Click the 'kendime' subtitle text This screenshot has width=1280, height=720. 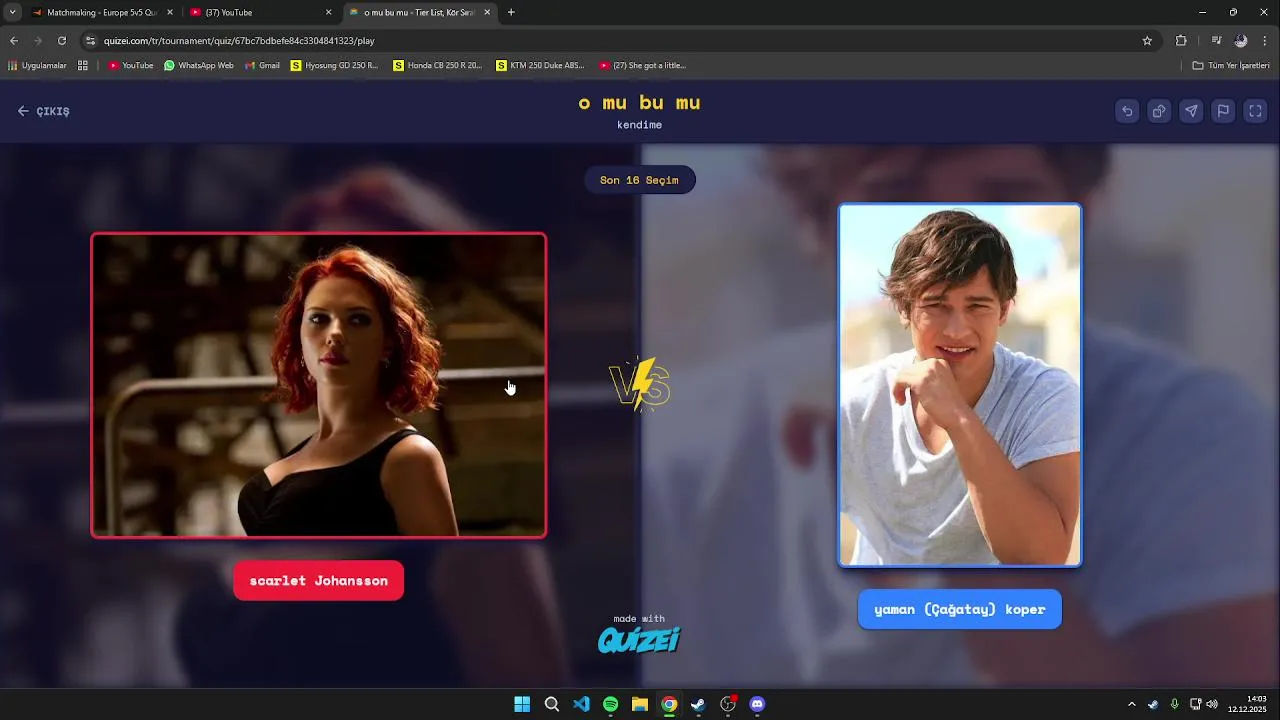639,125
